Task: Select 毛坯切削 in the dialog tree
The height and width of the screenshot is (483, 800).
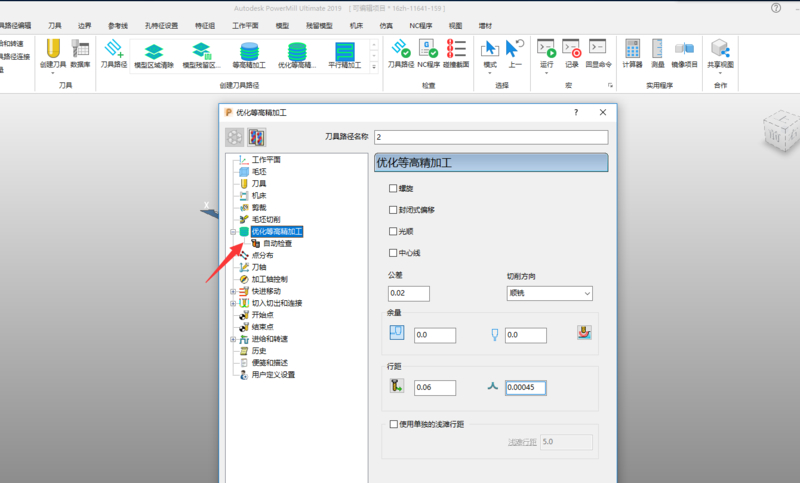Action: pos(266,219)
